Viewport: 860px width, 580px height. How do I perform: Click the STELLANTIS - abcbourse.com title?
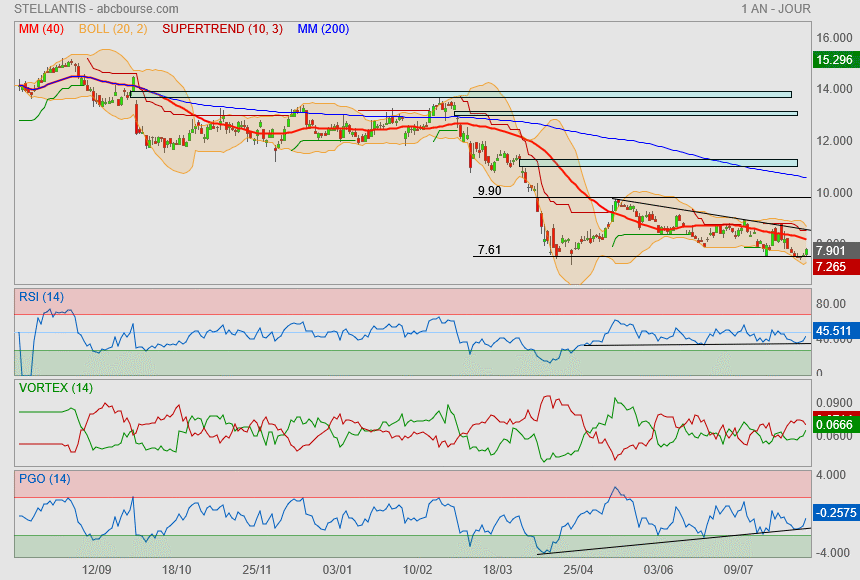click(x=96, y=9)
